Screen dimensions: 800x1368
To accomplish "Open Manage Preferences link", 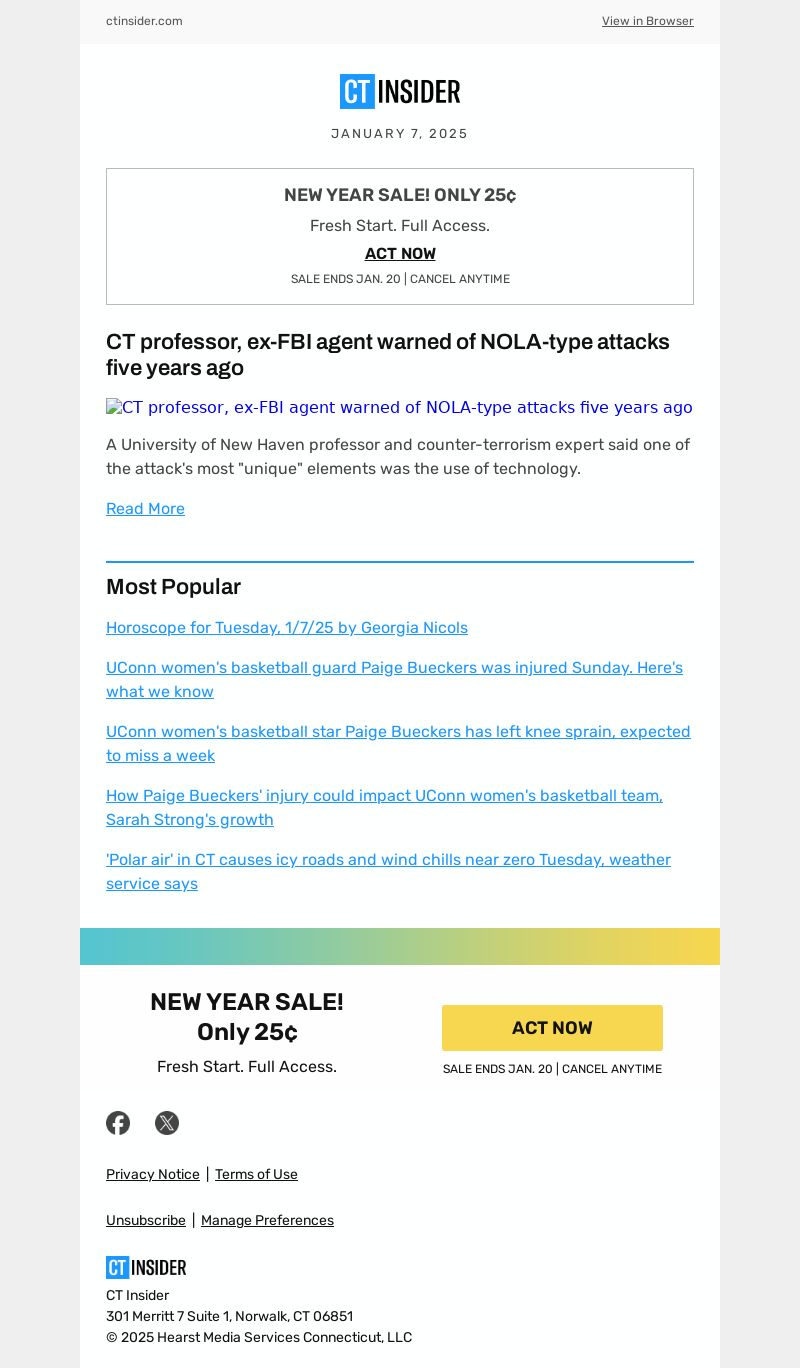I will (x=267, y=1220).
